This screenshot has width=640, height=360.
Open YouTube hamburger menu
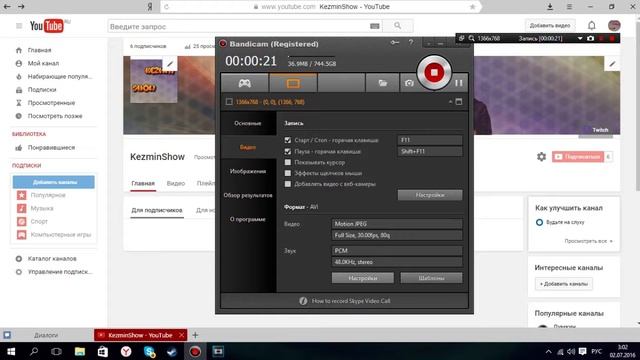coord(19,26)
